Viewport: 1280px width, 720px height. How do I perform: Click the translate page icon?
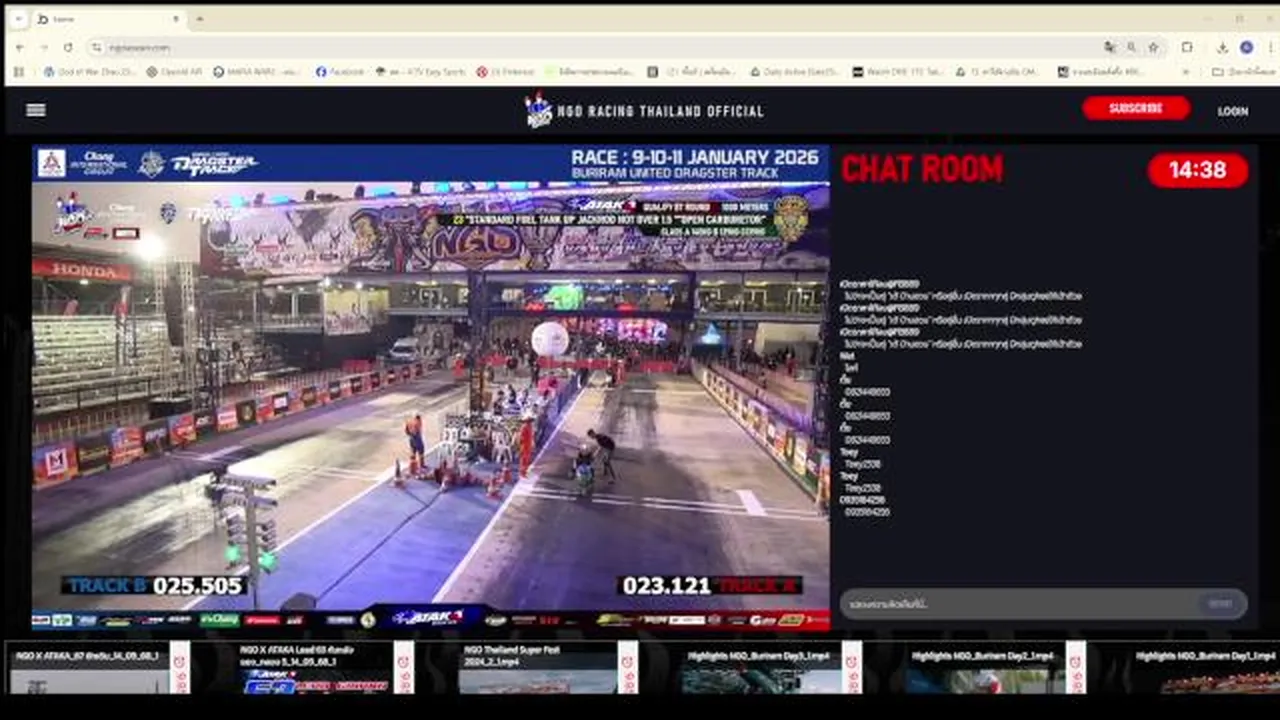(x=1110, y=47)
